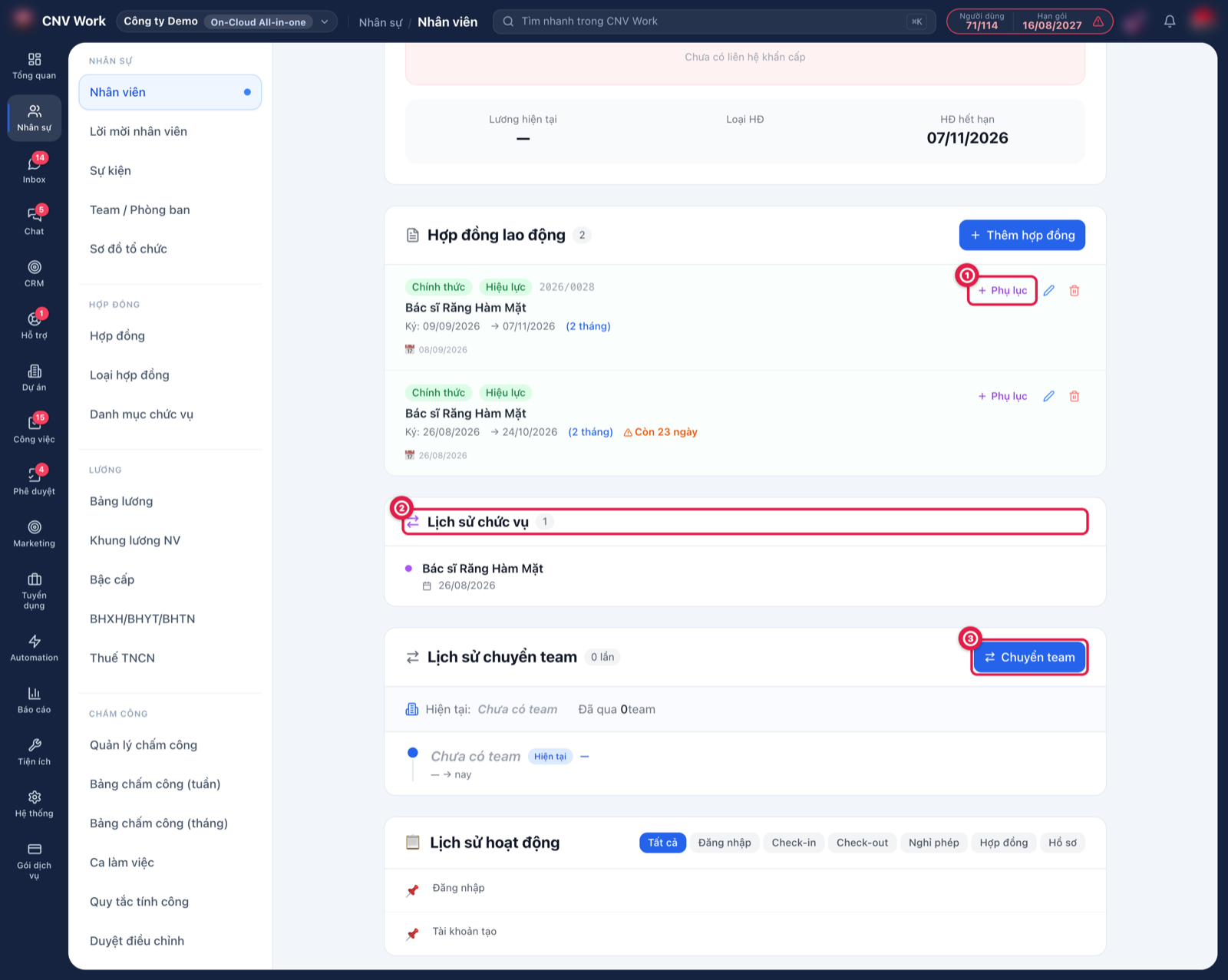Add Phụ lục to first contract
Screen dimensions: 1228x980
pos(1002,290)
